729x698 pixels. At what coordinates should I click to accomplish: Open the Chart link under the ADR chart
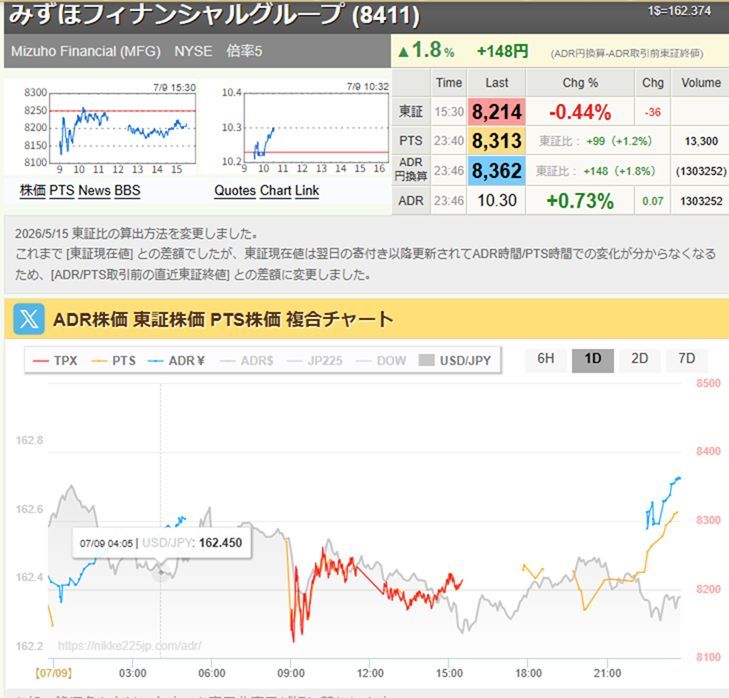(275, 191)
